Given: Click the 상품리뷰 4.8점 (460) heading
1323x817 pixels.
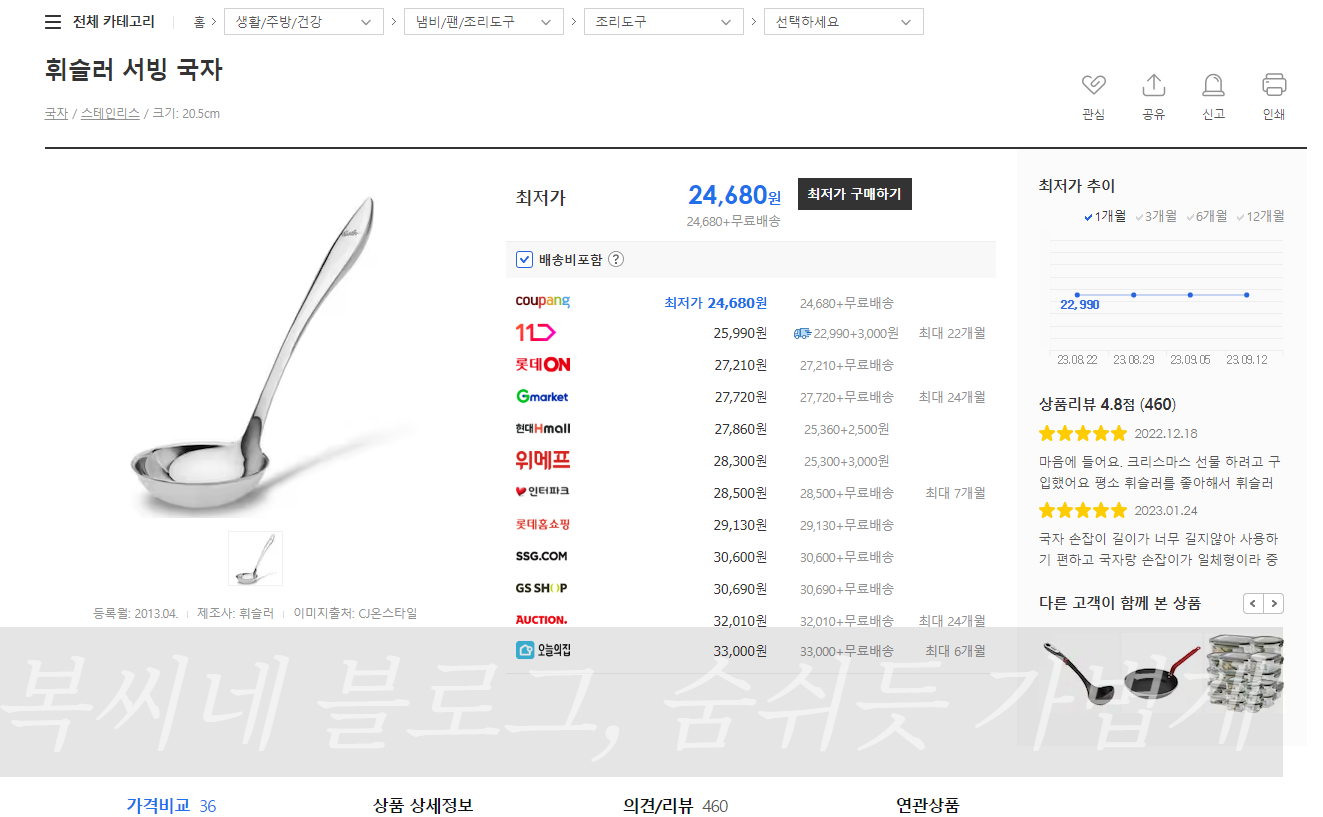Looking at the screenshot, I should [x=1107, y=405].
